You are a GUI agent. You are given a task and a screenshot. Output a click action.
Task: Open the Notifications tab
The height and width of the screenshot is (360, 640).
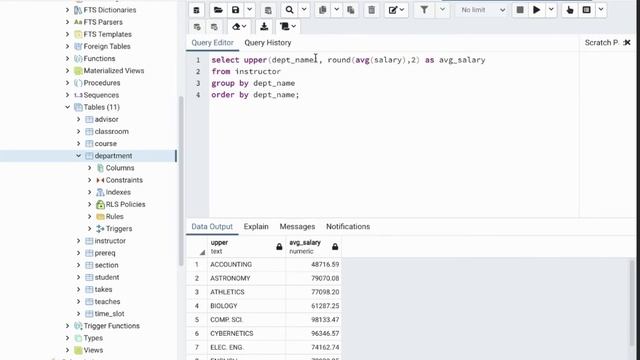[x=348, y=227]
